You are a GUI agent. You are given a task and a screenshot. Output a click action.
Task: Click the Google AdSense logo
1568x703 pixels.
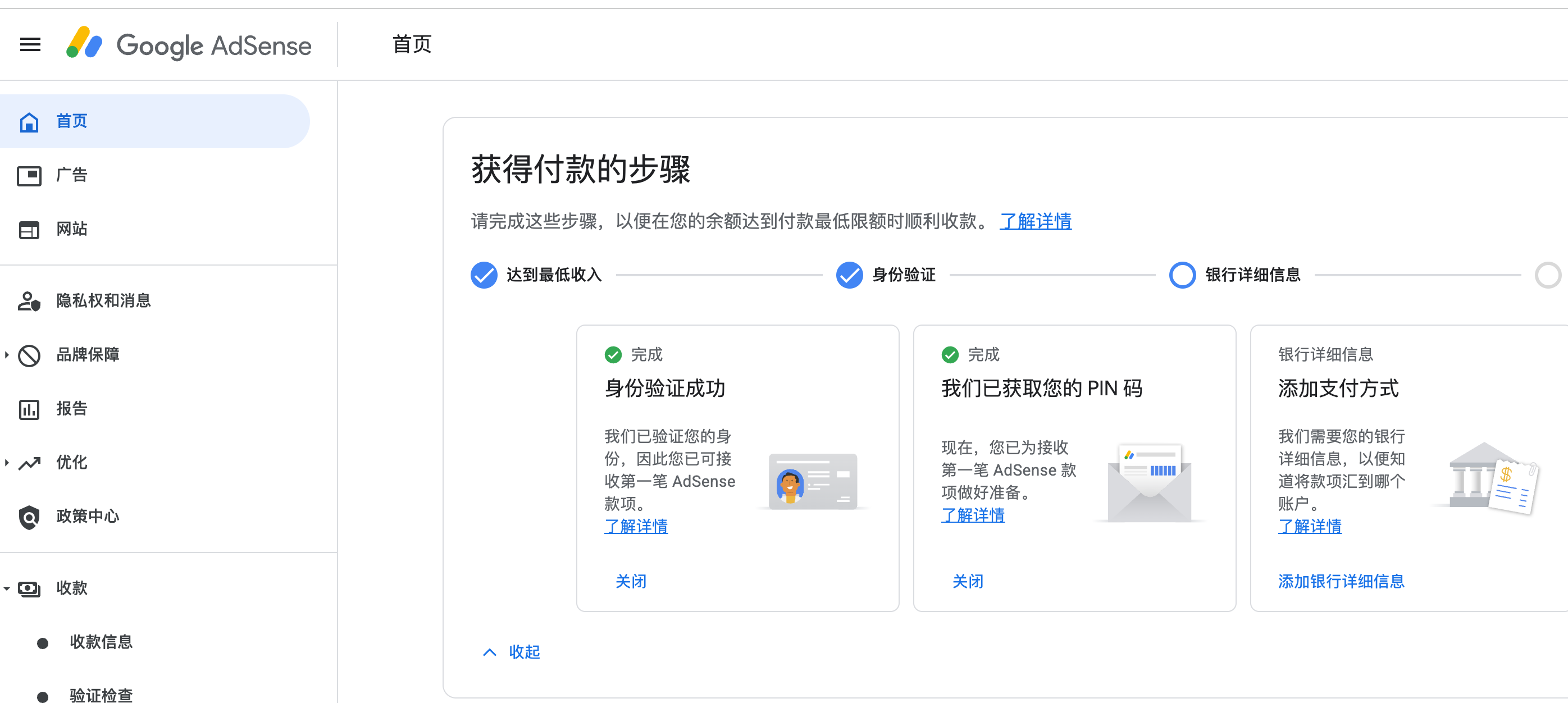pos(189,44)
